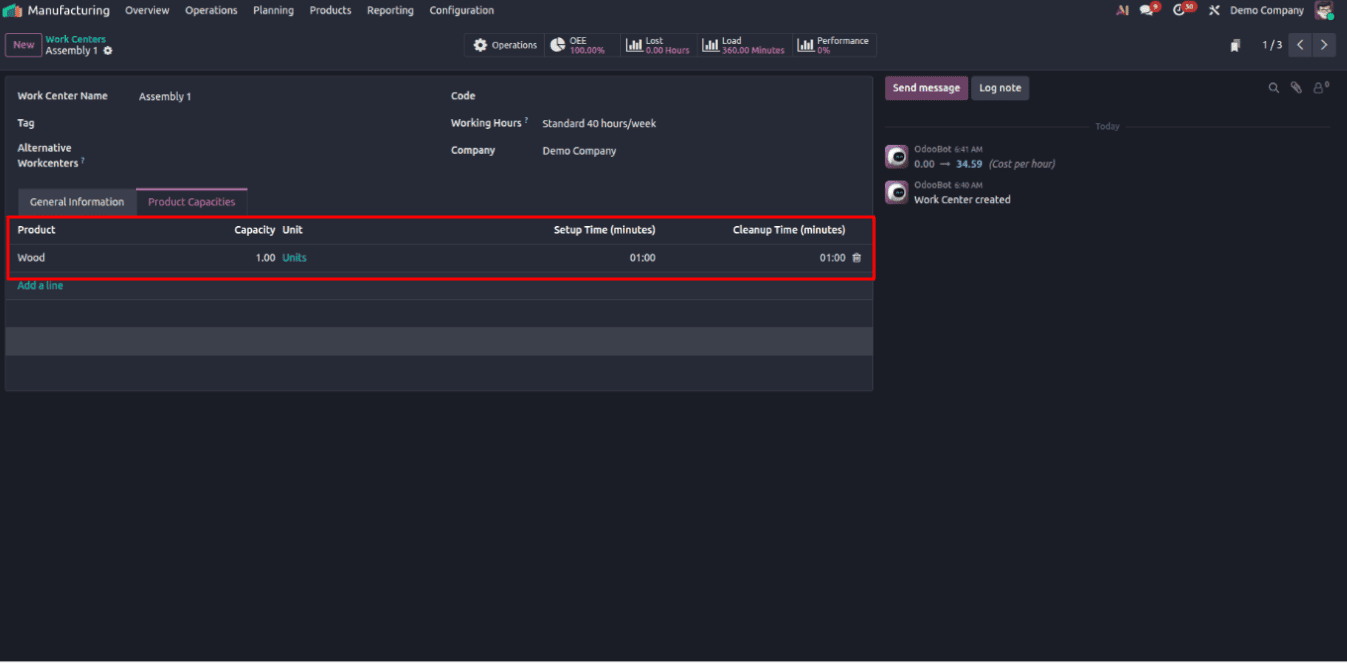Go to previous record with left arrow

1299,44
